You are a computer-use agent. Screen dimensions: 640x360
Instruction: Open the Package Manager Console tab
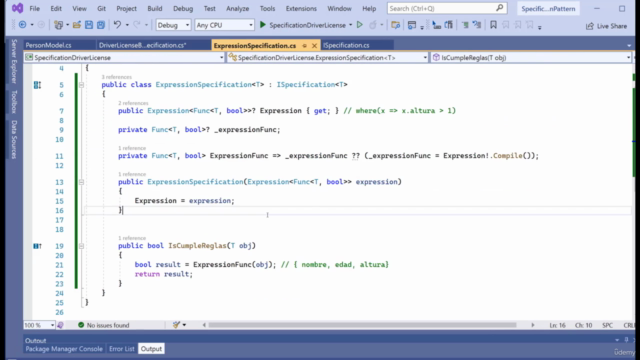(x=64, y=349)
